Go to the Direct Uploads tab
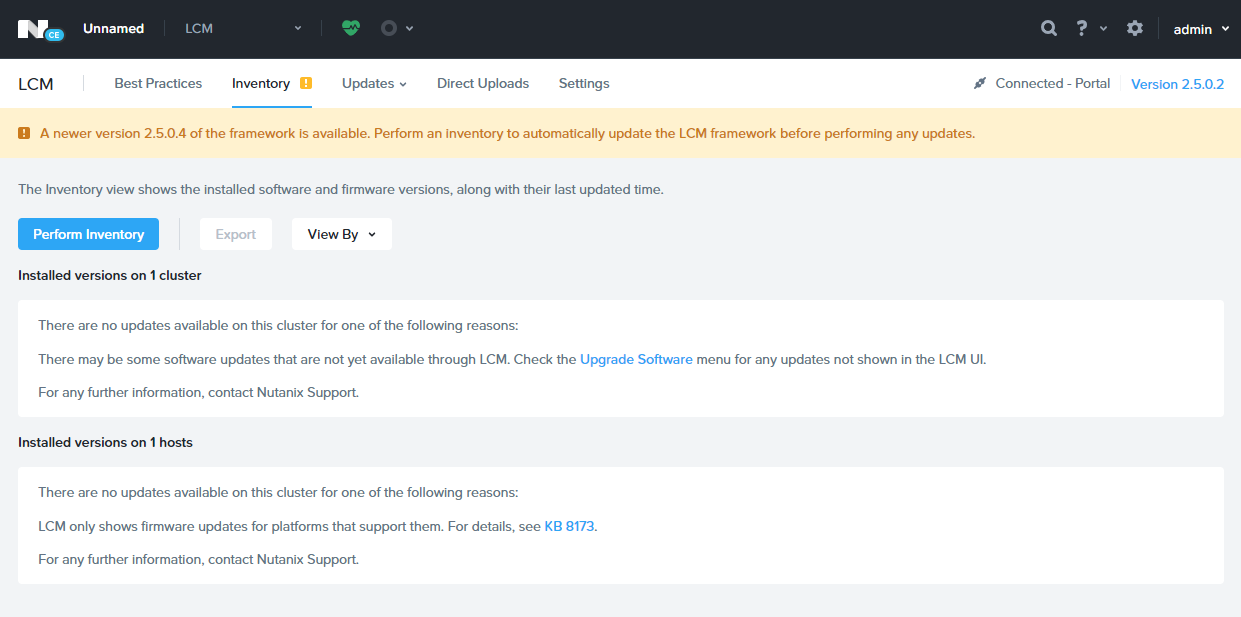 [x=483, y=83]
